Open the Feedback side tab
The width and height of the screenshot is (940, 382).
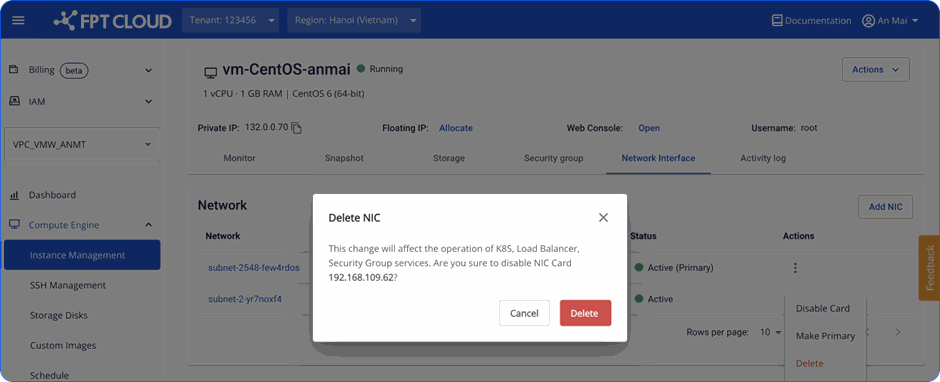pyautogui.click(x=929, y=268)
